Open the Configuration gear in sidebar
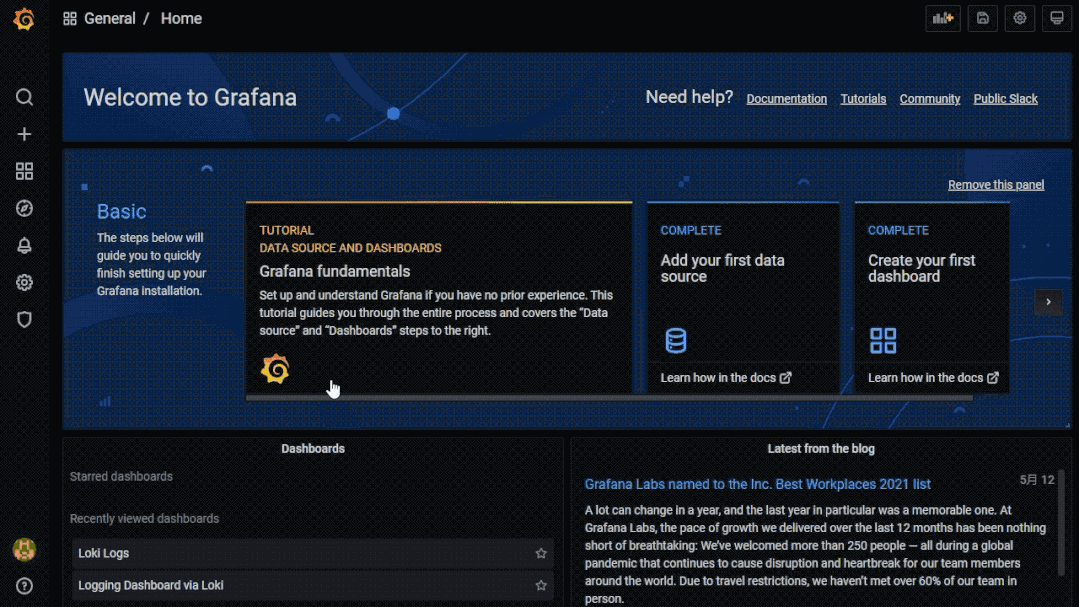The height and width of the screenshot is (607, 1079). [24, 282]
